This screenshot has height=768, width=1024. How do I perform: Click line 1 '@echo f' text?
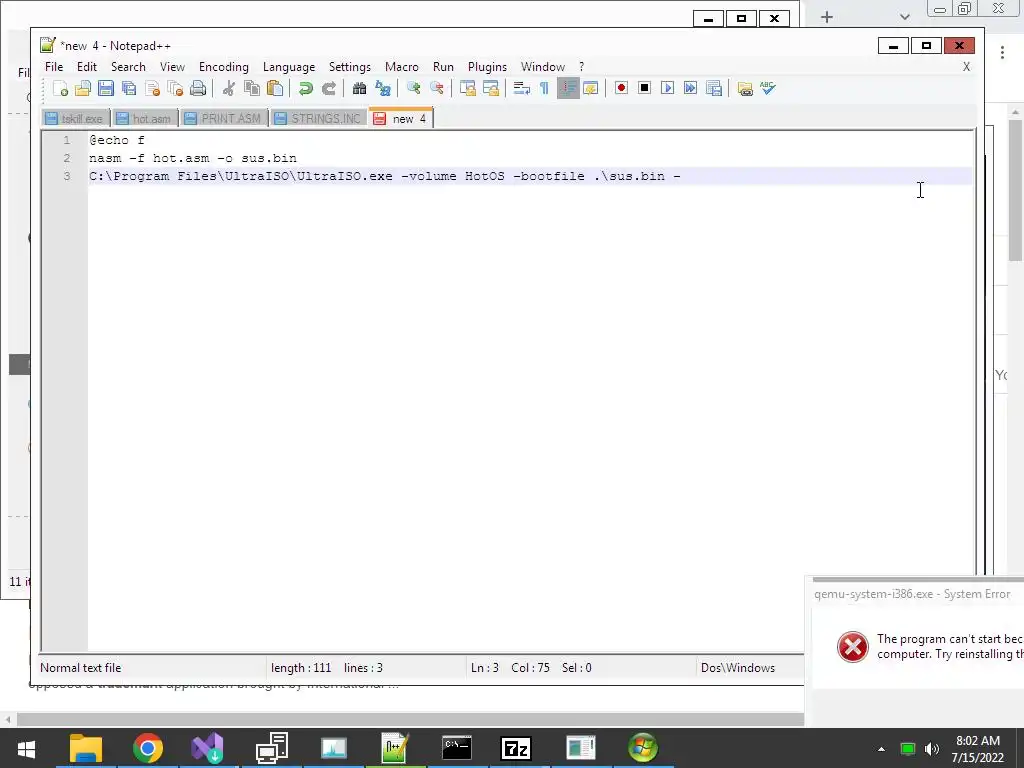click(x=117, y=140)
